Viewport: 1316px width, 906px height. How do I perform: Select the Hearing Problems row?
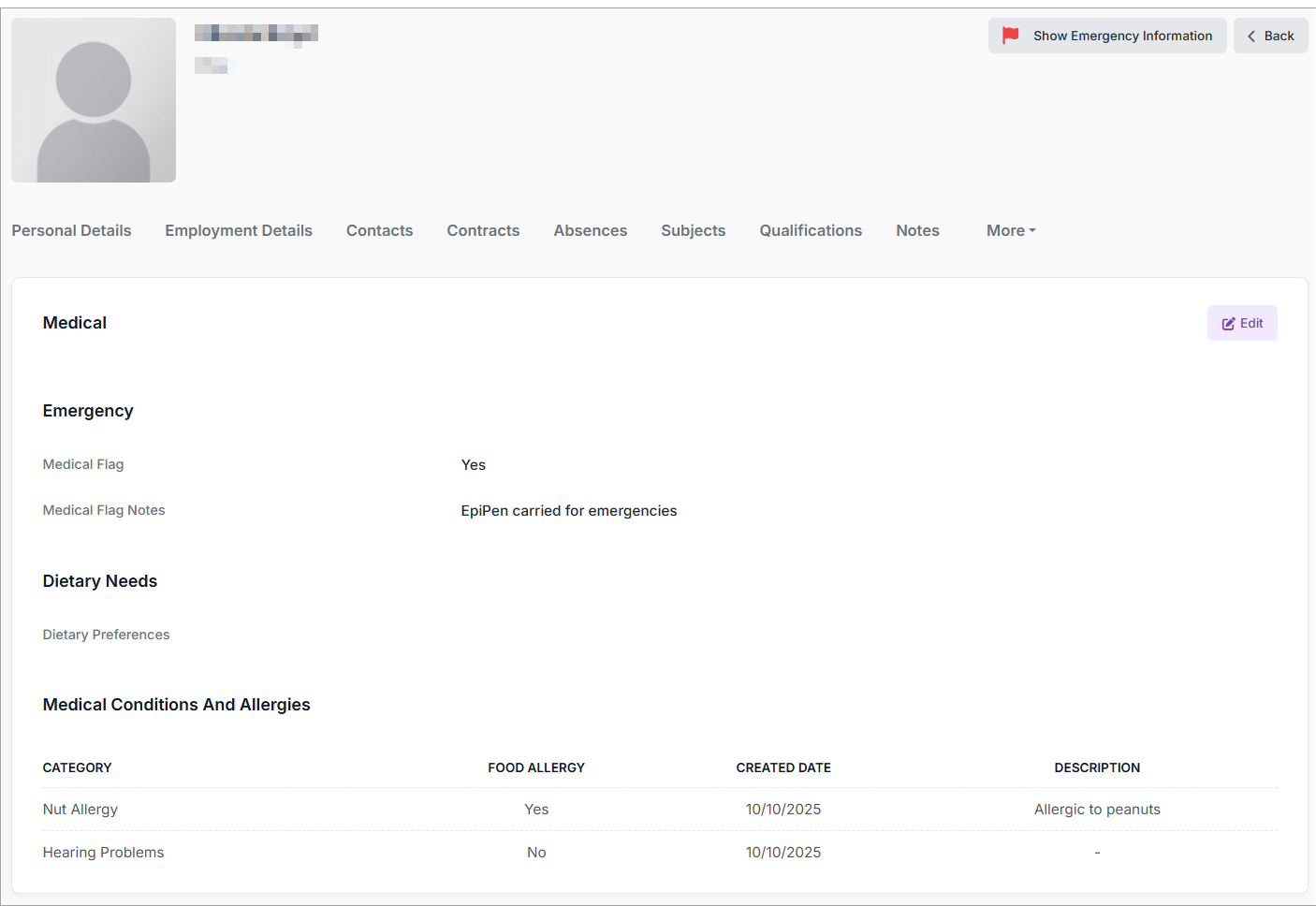pos(103,853)
